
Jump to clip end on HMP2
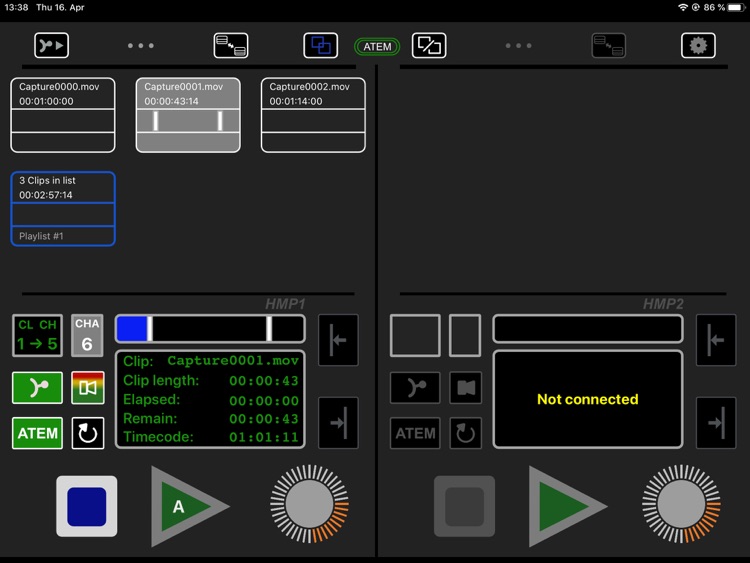click(716, 422)
